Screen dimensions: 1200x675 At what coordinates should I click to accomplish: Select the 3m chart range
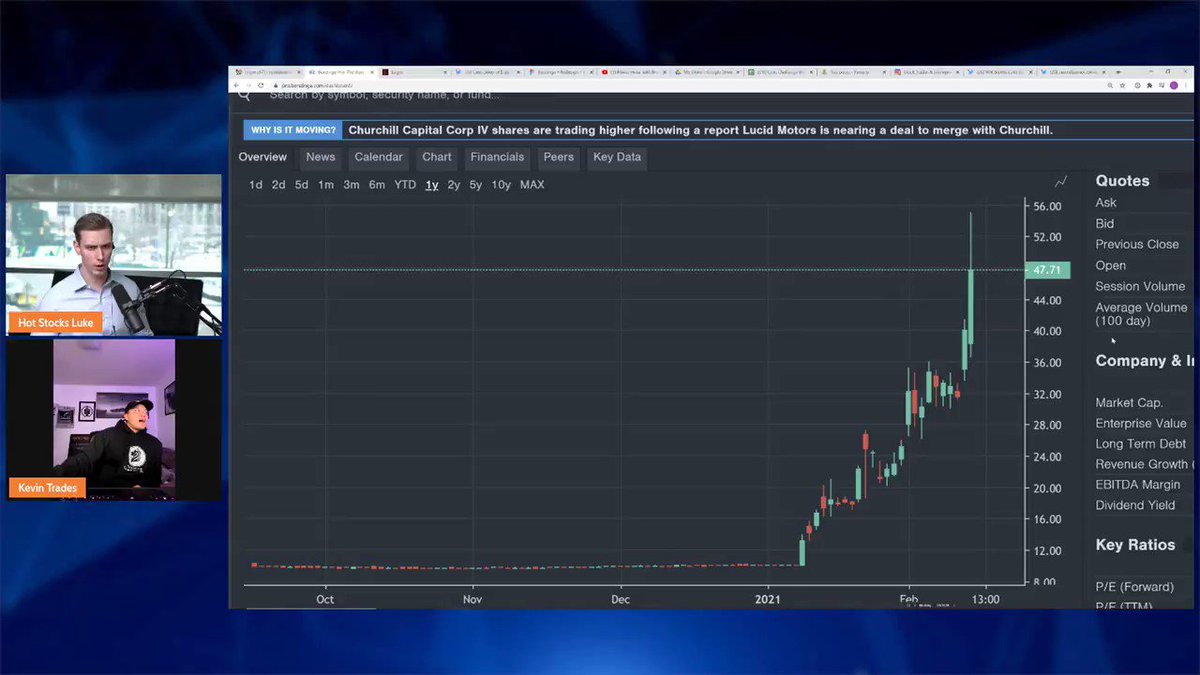click(351, 185)
